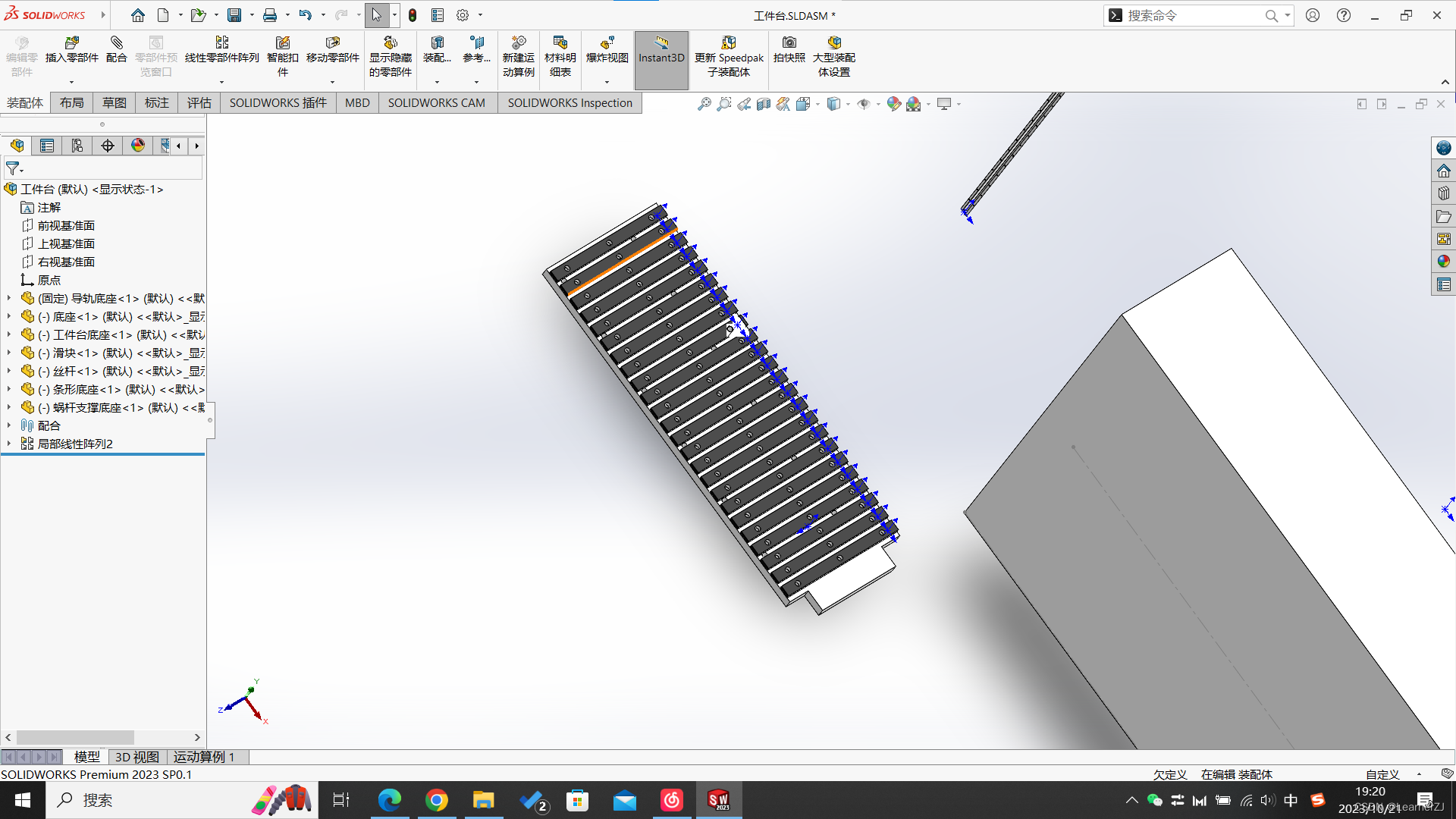Open the DisplayManager color ball tab
Viewport: 1456px width, 819px height.
(138, 146)
